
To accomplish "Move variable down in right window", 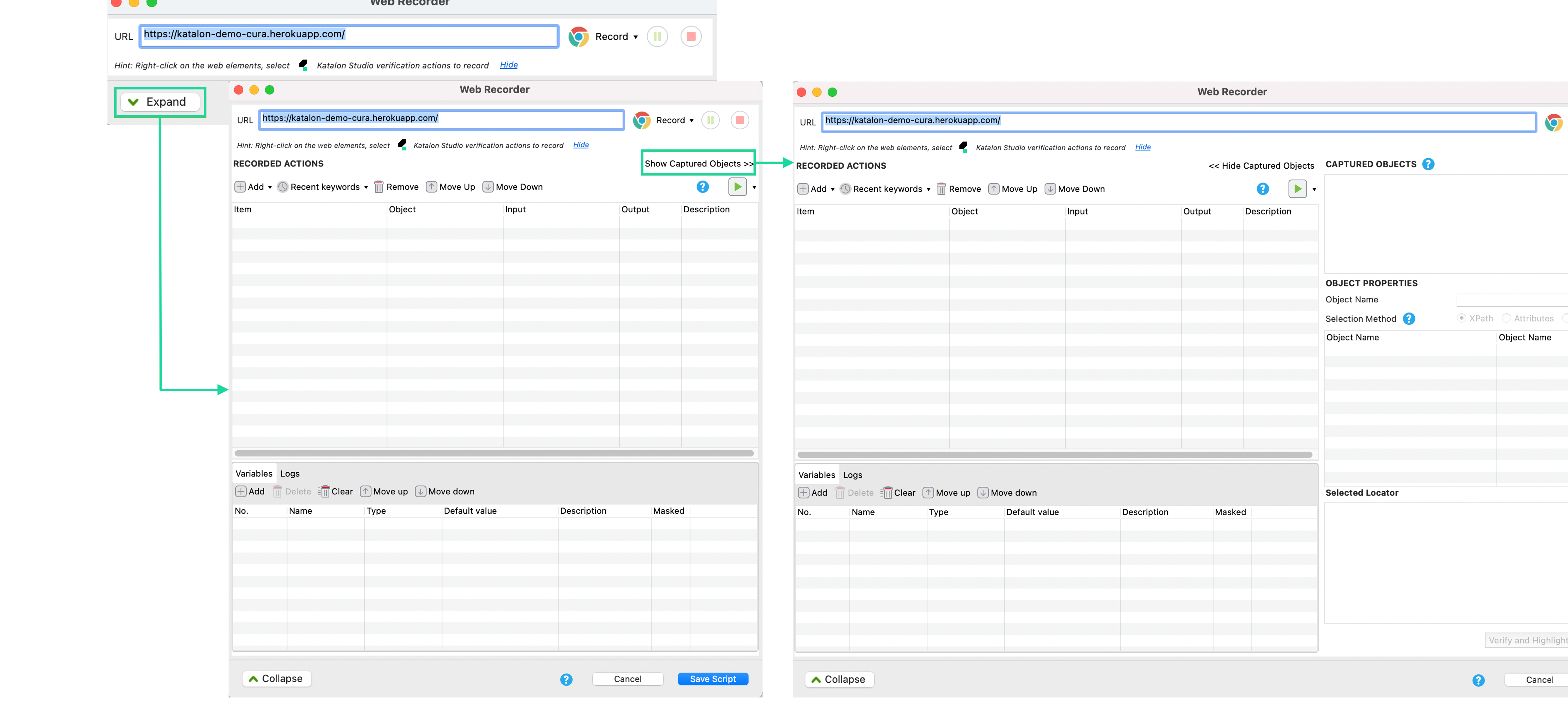I will coord(1007,492).
